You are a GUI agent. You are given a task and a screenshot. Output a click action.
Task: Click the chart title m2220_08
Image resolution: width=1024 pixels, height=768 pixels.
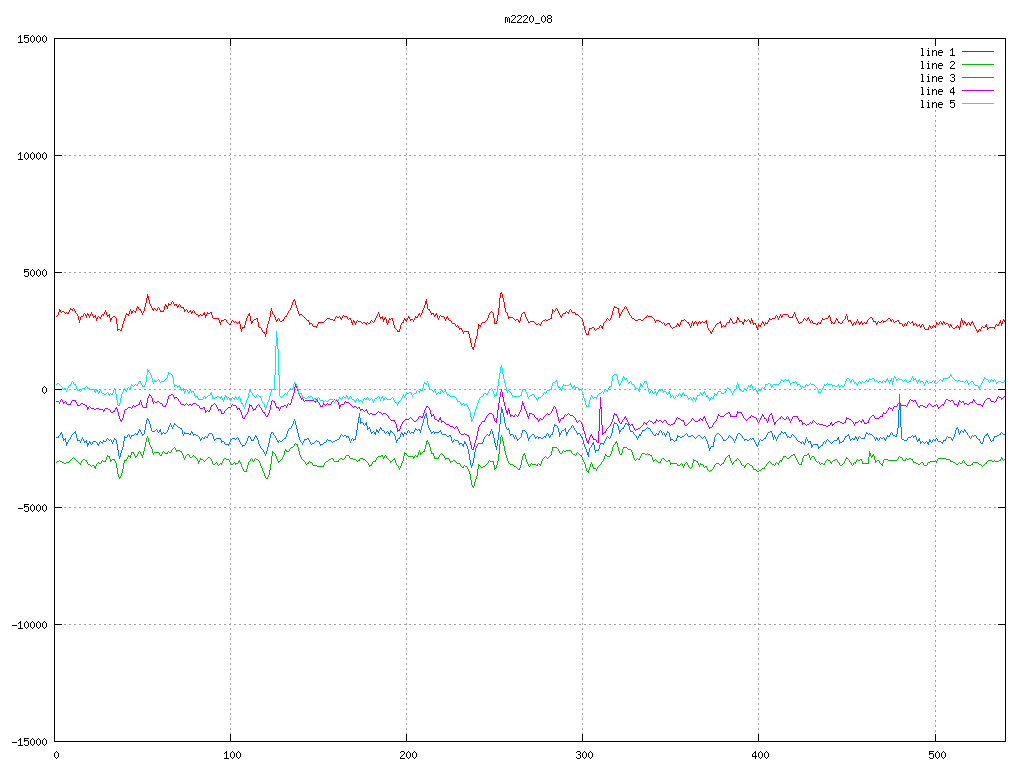[x=528, y=20]
